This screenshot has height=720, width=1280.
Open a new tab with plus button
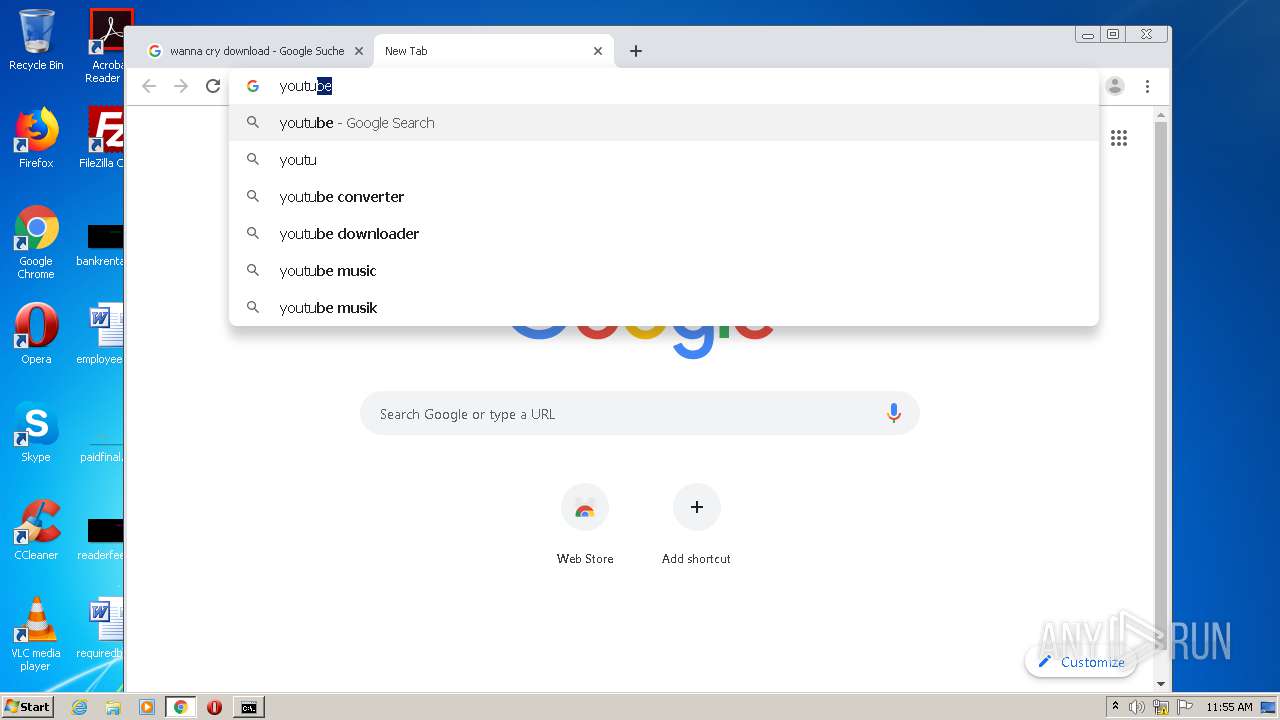point(636,51)
